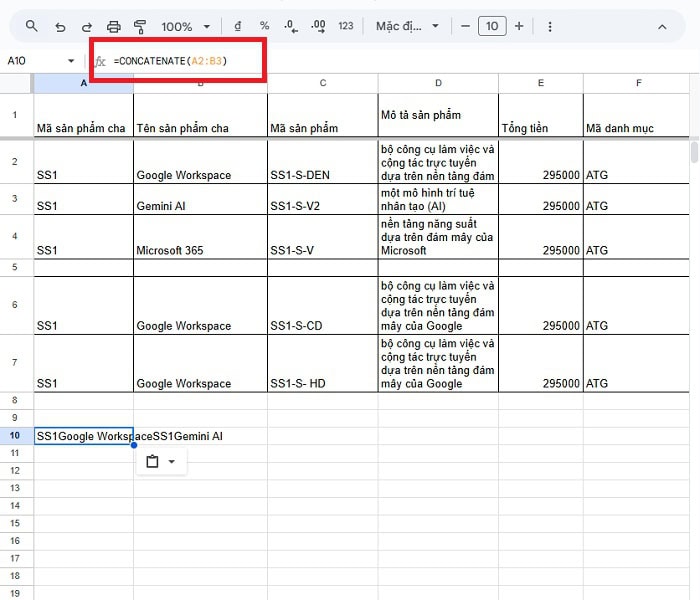This screenshot has width=700, height=600.
Task: Decrease decimal places
Action: point(290,26)
